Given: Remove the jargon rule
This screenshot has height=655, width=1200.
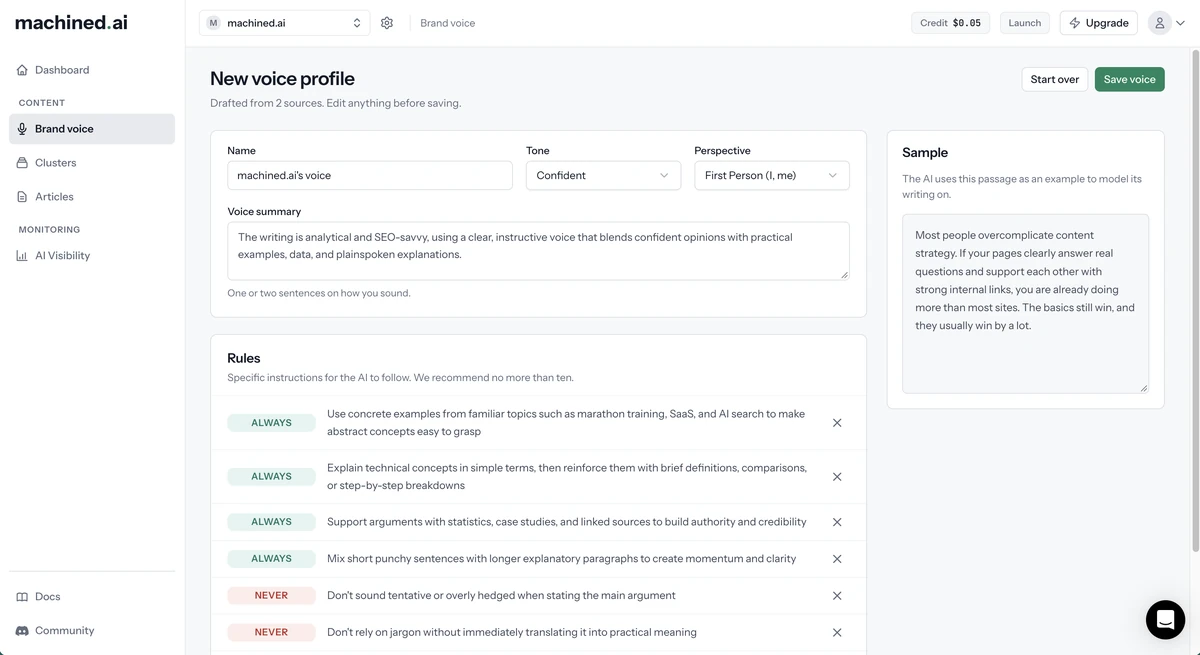Looking at the screenshot, I should coord(837,633).
